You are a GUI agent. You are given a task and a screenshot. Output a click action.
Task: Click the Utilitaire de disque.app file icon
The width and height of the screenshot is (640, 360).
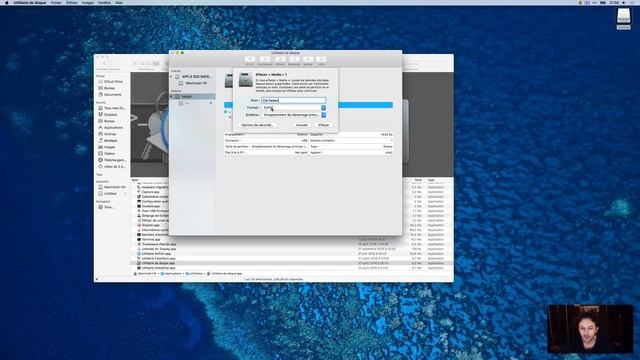coord(139,263)
